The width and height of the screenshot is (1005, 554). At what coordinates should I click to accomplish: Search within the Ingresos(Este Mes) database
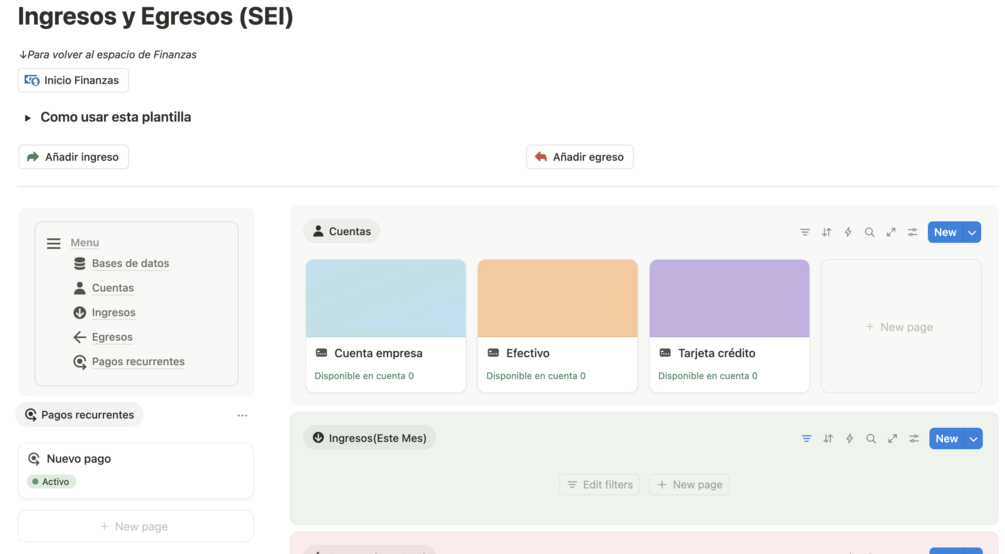871,439
